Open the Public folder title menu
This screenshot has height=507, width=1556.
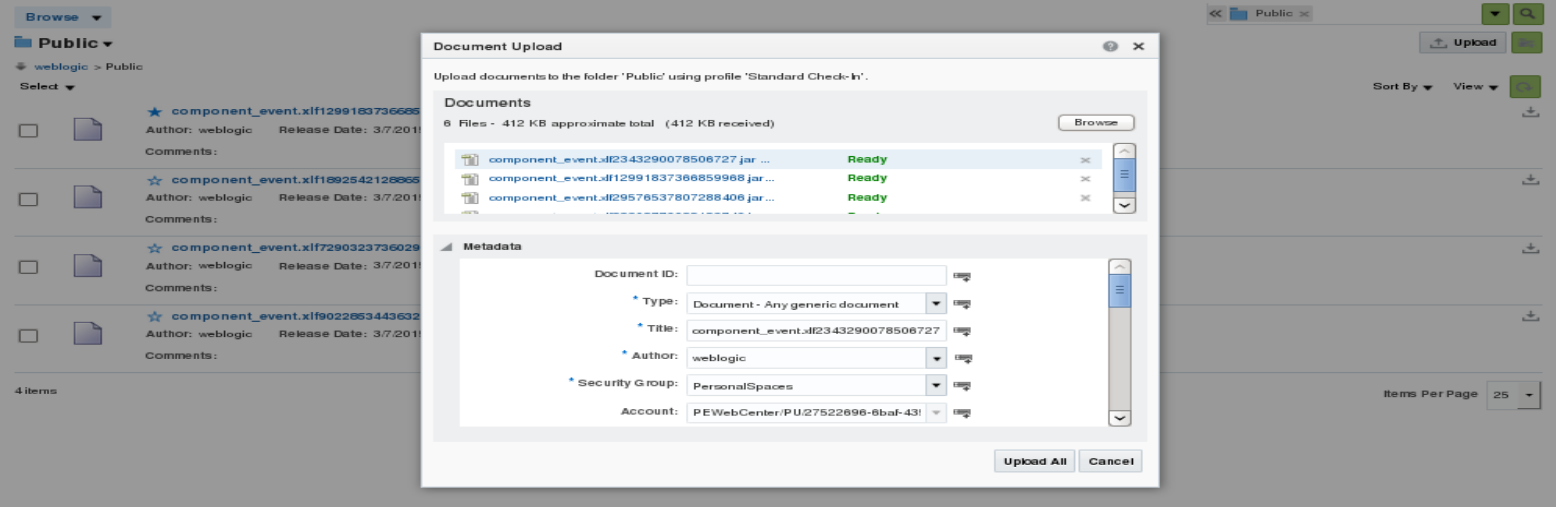point(76,44)
